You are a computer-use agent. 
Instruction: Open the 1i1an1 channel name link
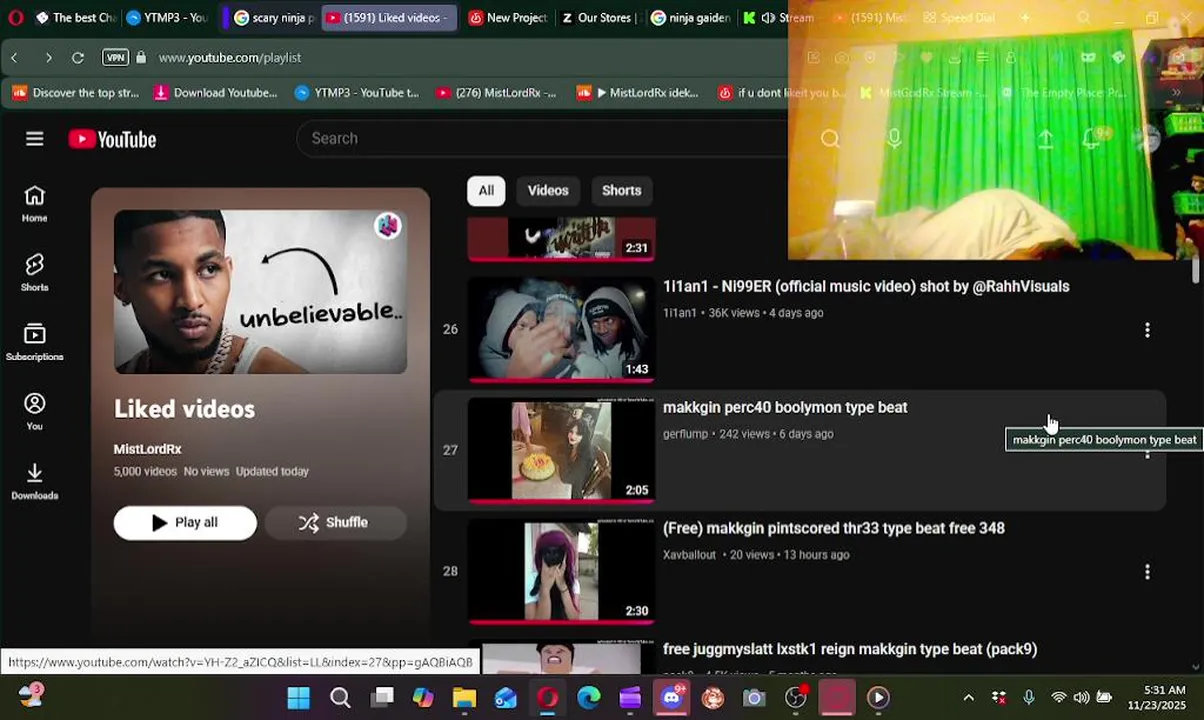click(x=680, y=313)
